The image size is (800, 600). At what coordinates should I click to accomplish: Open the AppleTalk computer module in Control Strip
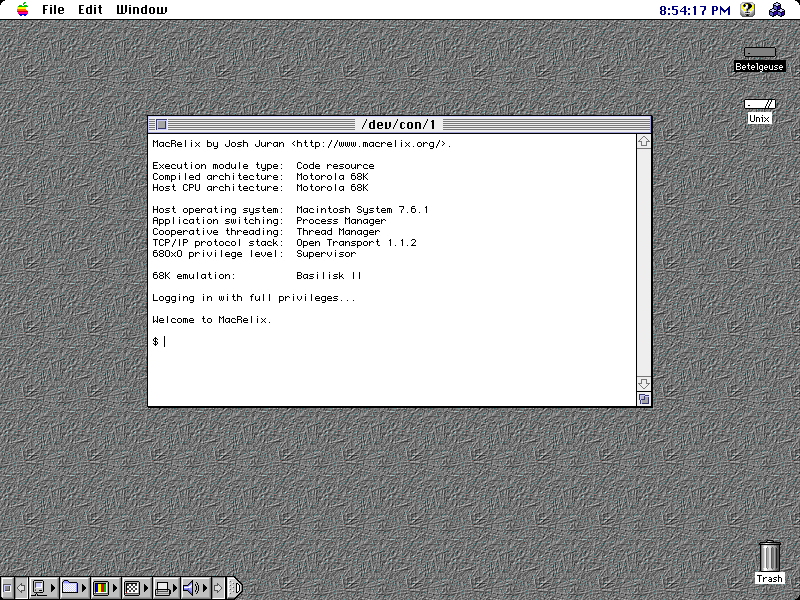tap(43, 588)
